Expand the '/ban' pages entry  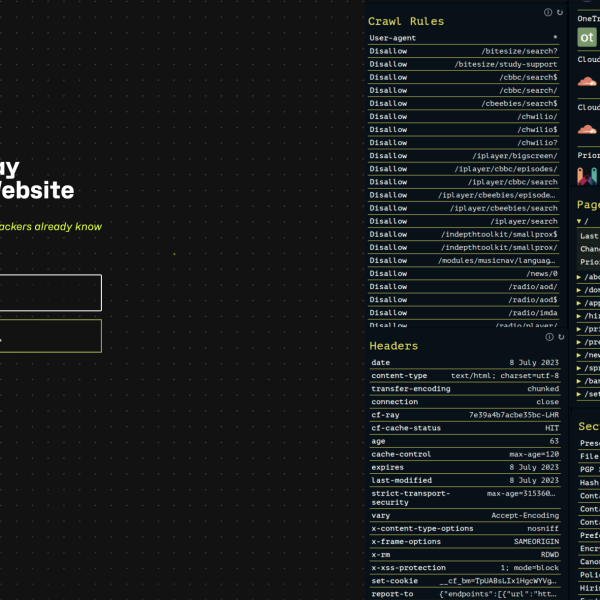click(x=579, y=381)
